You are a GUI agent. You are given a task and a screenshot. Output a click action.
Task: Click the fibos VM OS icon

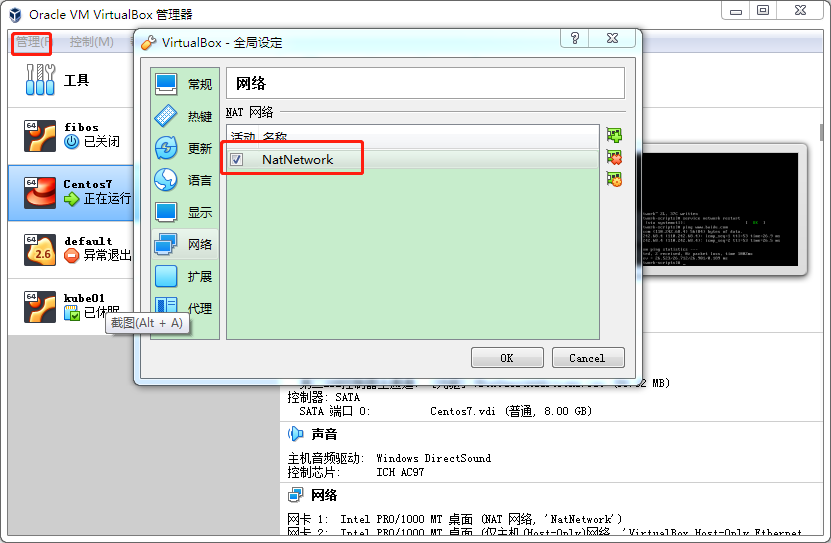(40, 136)
